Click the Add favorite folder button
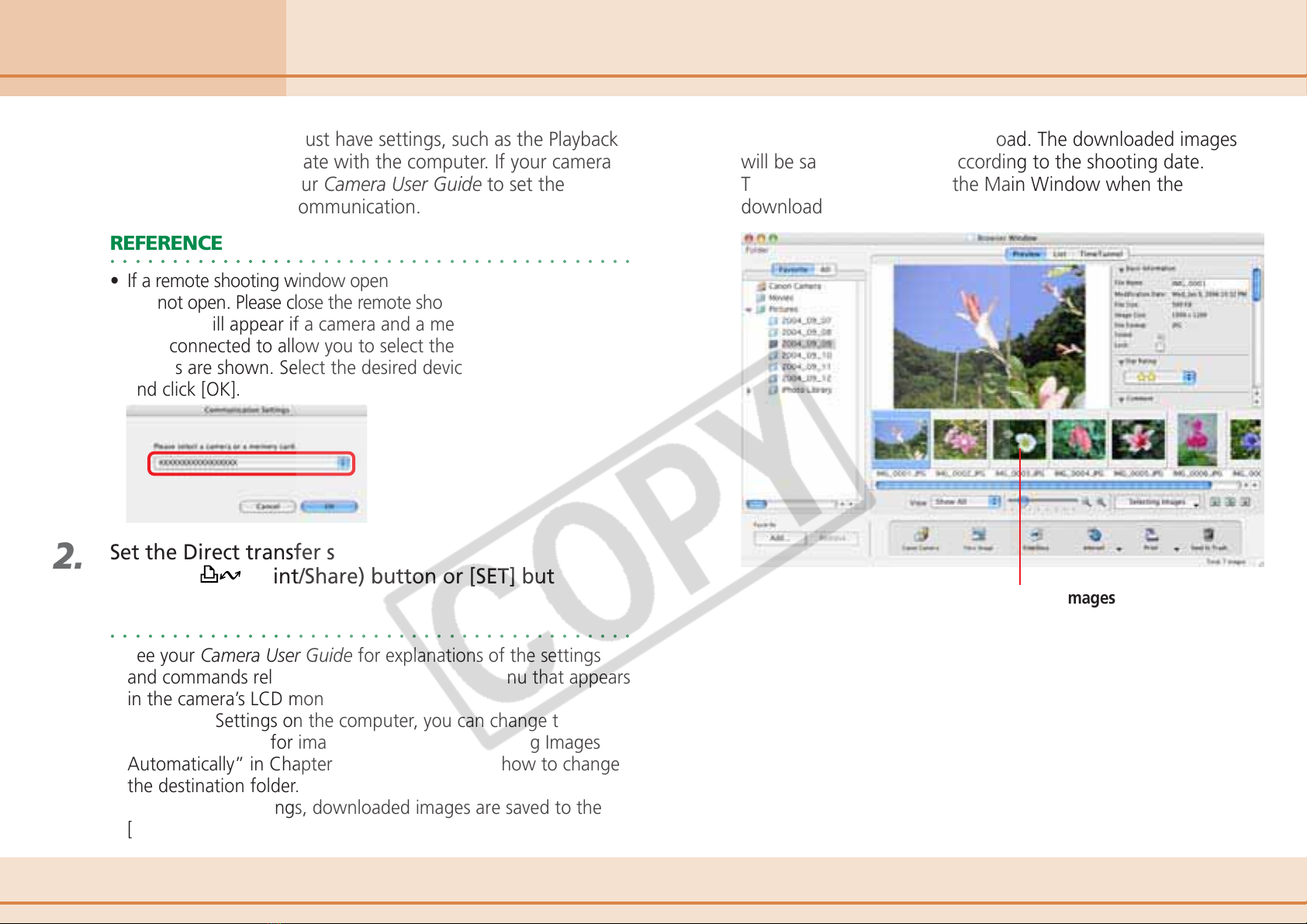 click(779, 538)
